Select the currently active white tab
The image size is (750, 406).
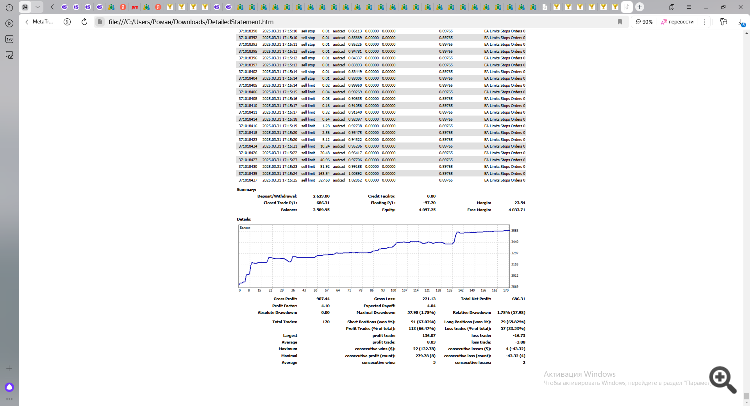(x=627, y=7)
